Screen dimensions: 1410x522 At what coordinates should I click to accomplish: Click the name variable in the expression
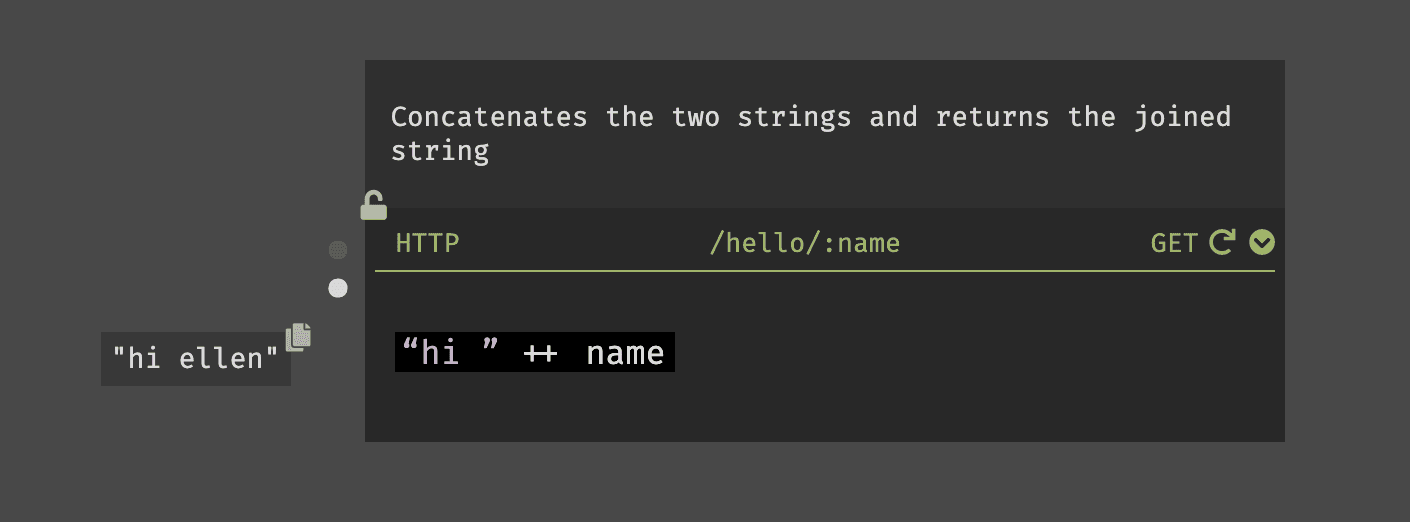625,353
